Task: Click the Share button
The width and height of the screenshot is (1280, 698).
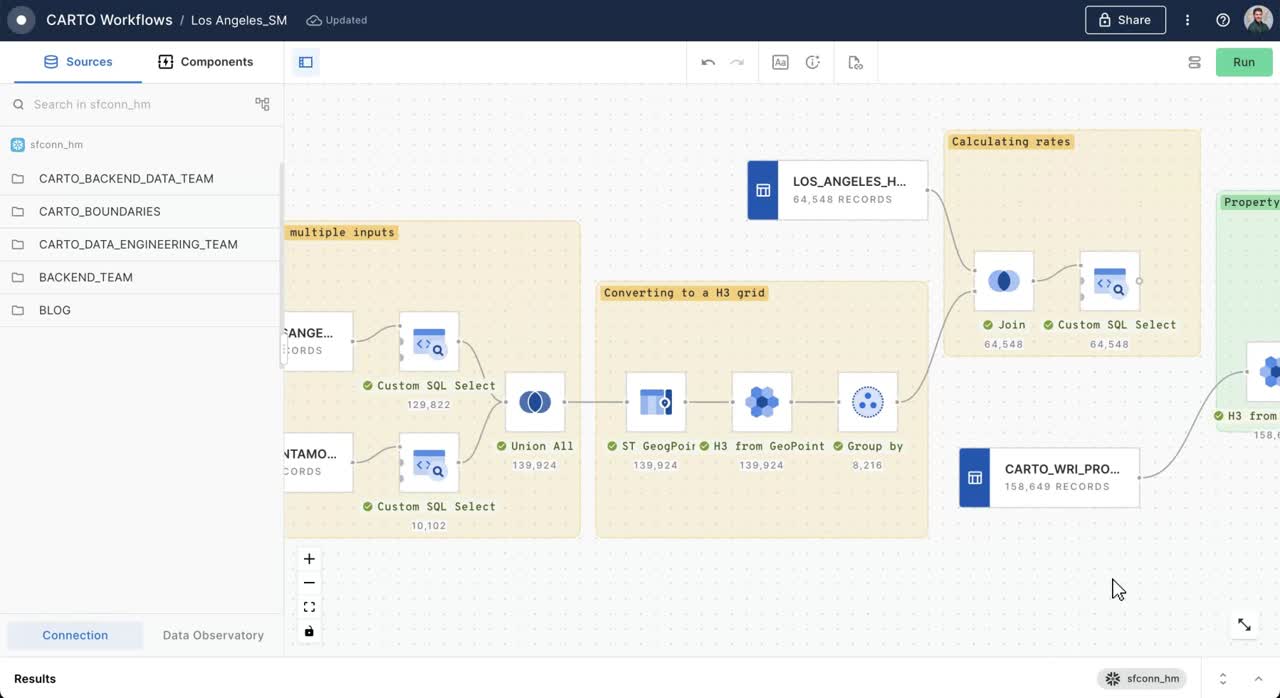Action: pyautogui.click(x=1125, y=19)
